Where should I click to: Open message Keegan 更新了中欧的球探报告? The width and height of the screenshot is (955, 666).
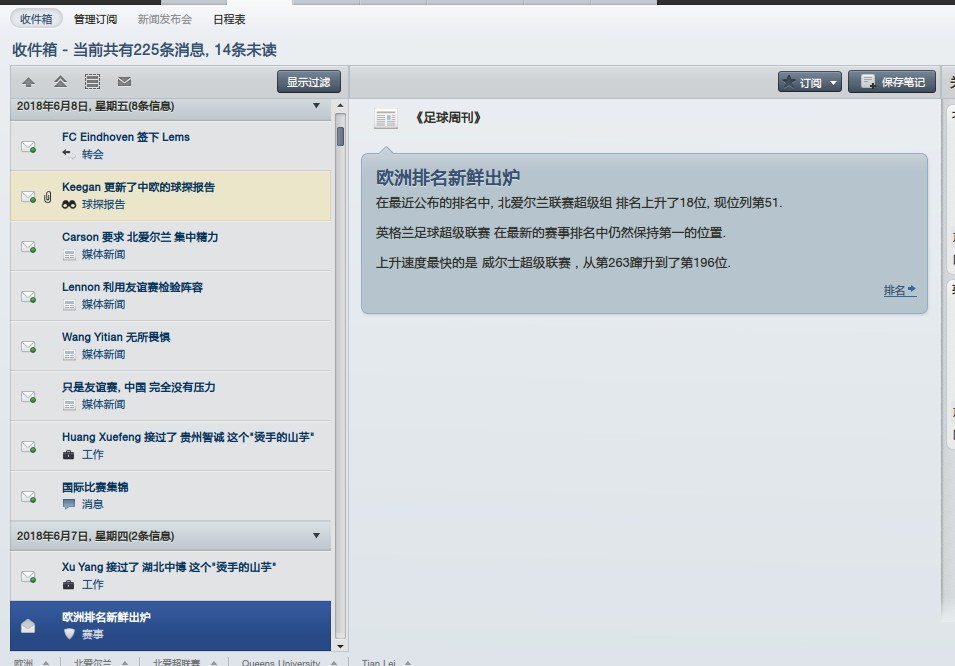171,196
